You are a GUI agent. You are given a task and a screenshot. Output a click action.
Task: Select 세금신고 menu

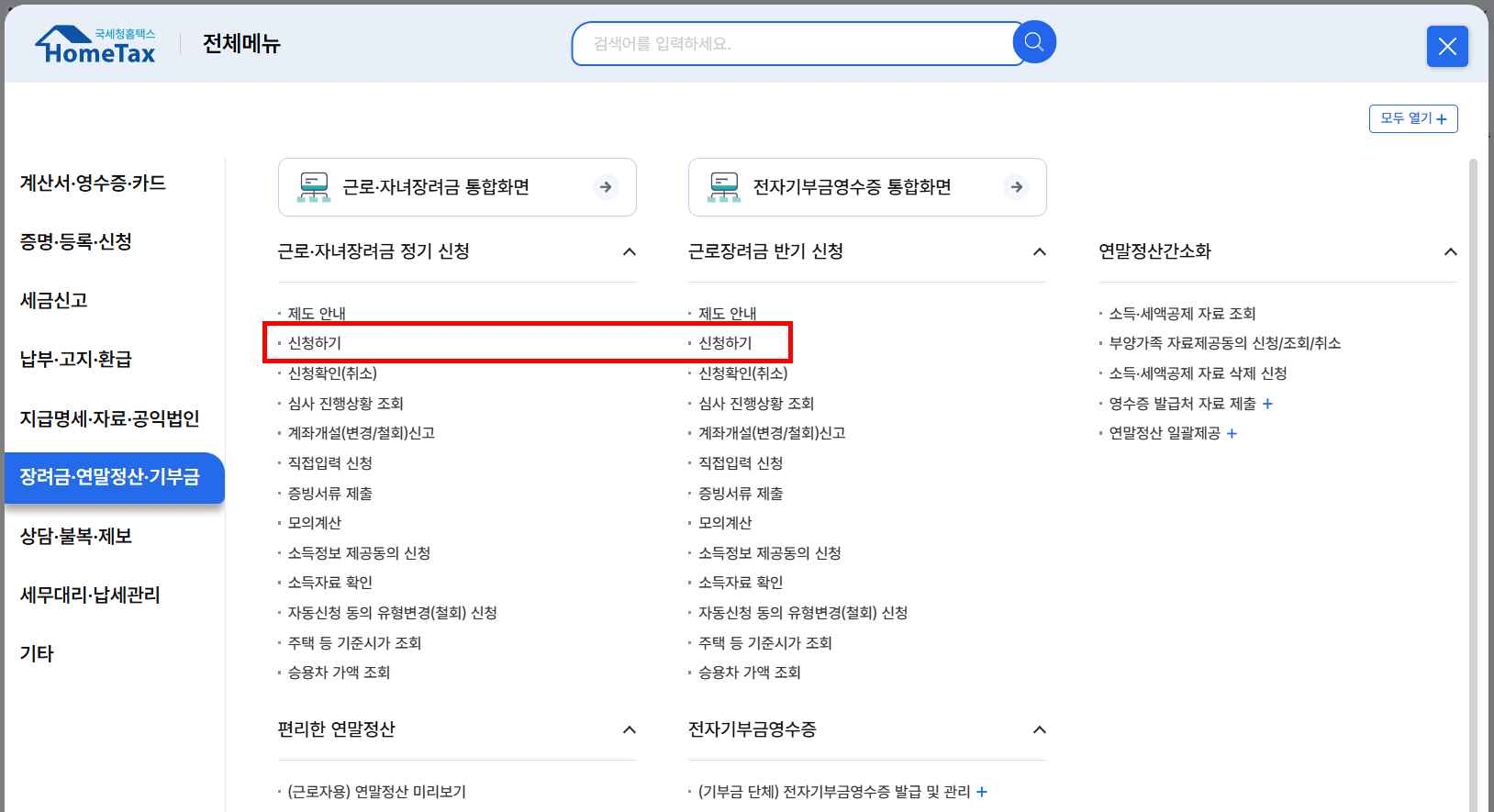coord(54,300)
